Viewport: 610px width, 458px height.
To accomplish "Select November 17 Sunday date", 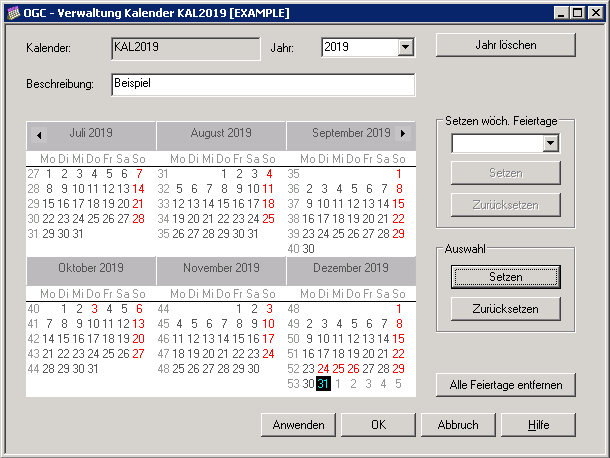I will point(268,339).
